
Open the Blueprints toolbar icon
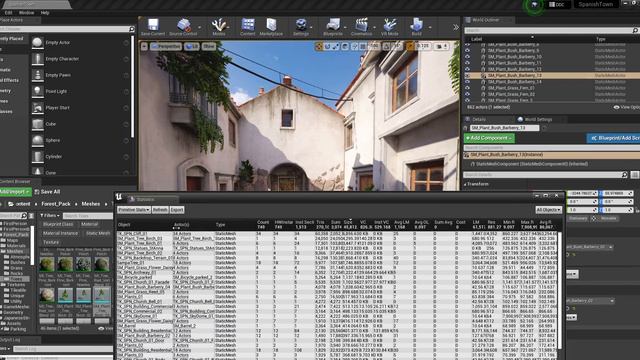tap(333, 24)
